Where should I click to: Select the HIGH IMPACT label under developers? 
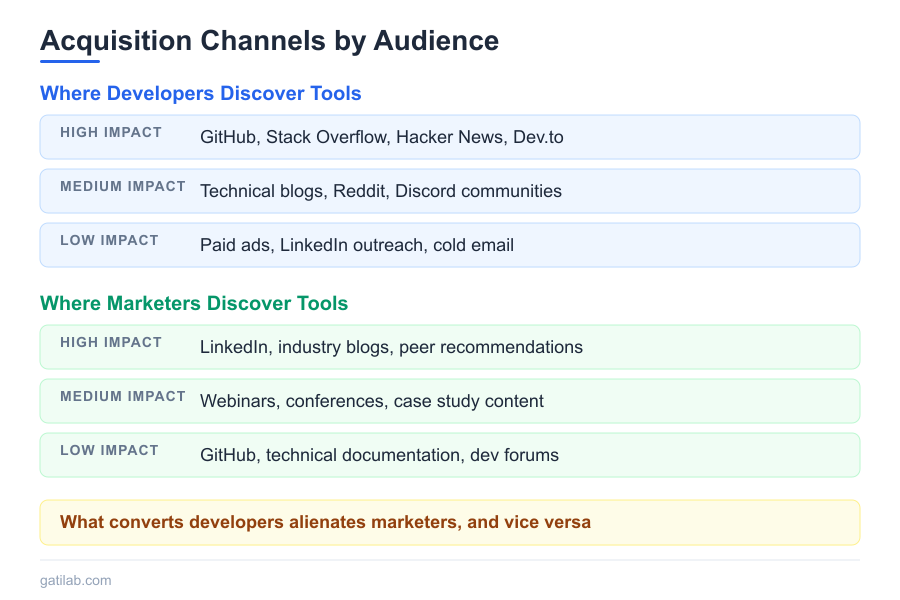point(110,132)
